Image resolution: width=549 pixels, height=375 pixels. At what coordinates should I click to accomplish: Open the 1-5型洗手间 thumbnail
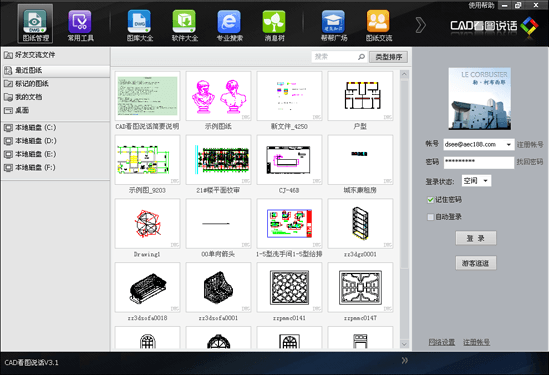(289, 223)
